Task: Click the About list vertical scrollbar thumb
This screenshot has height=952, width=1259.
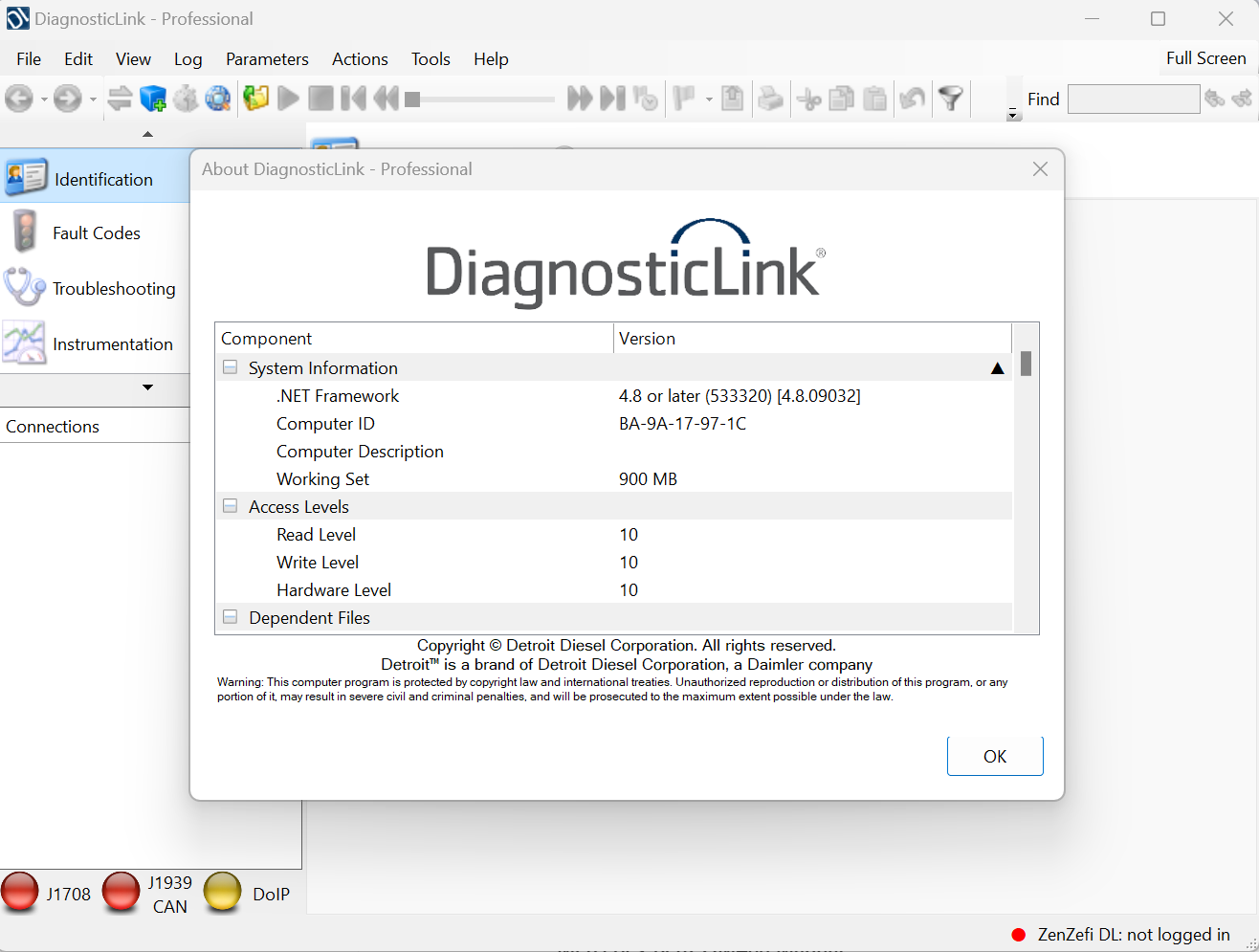Action: coord(1026,364)
